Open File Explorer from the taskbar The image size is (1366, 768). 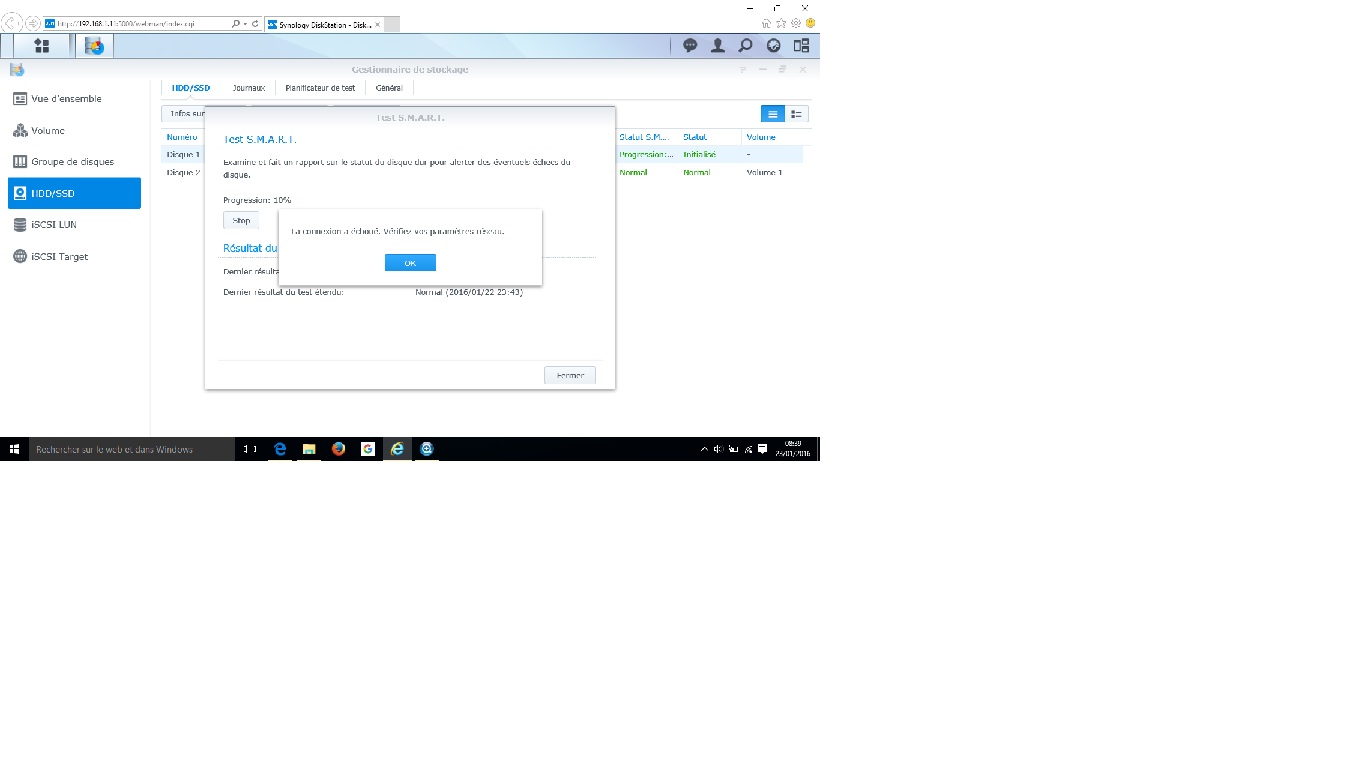click(309, 449)
